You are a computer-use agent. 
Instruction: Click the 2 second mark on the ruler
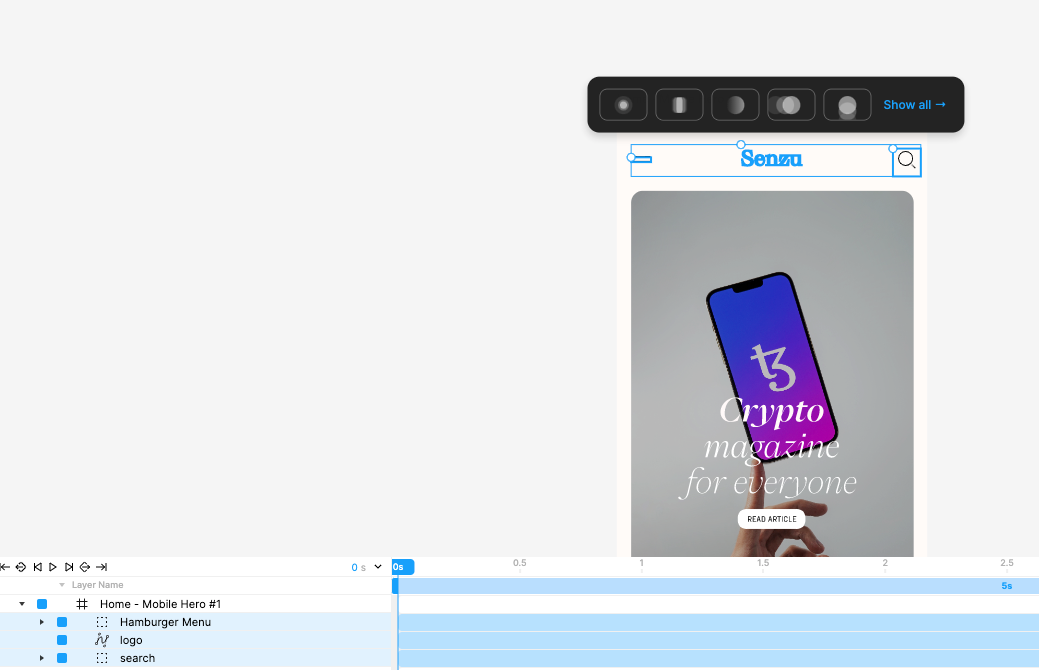[885, 563]
